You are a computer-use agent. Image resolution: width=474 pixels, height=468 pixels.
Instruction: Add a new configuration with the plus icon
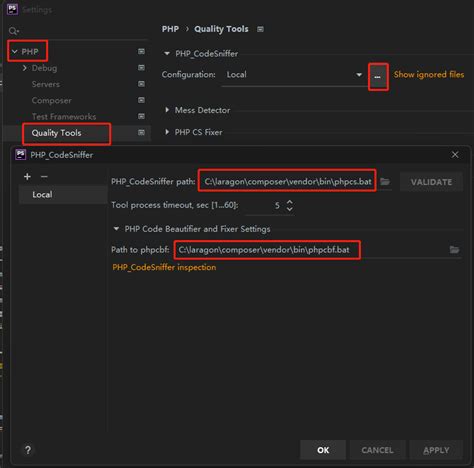[x=27, y=176]
